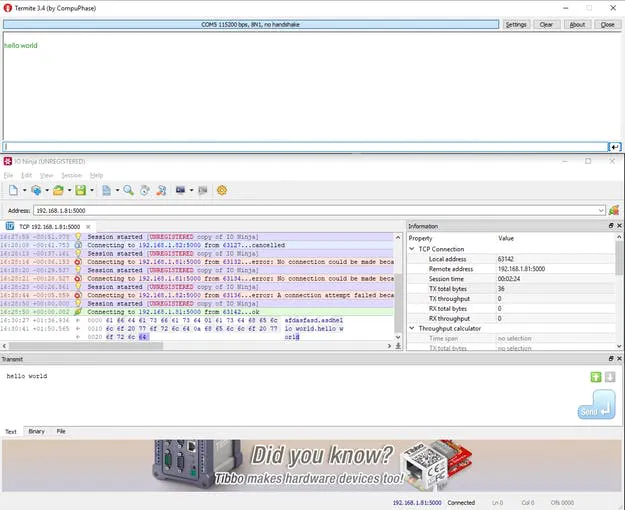Screen dimensions: 625x510
Task: Click the Send button in Transmit pane
Action: [596, 404]
